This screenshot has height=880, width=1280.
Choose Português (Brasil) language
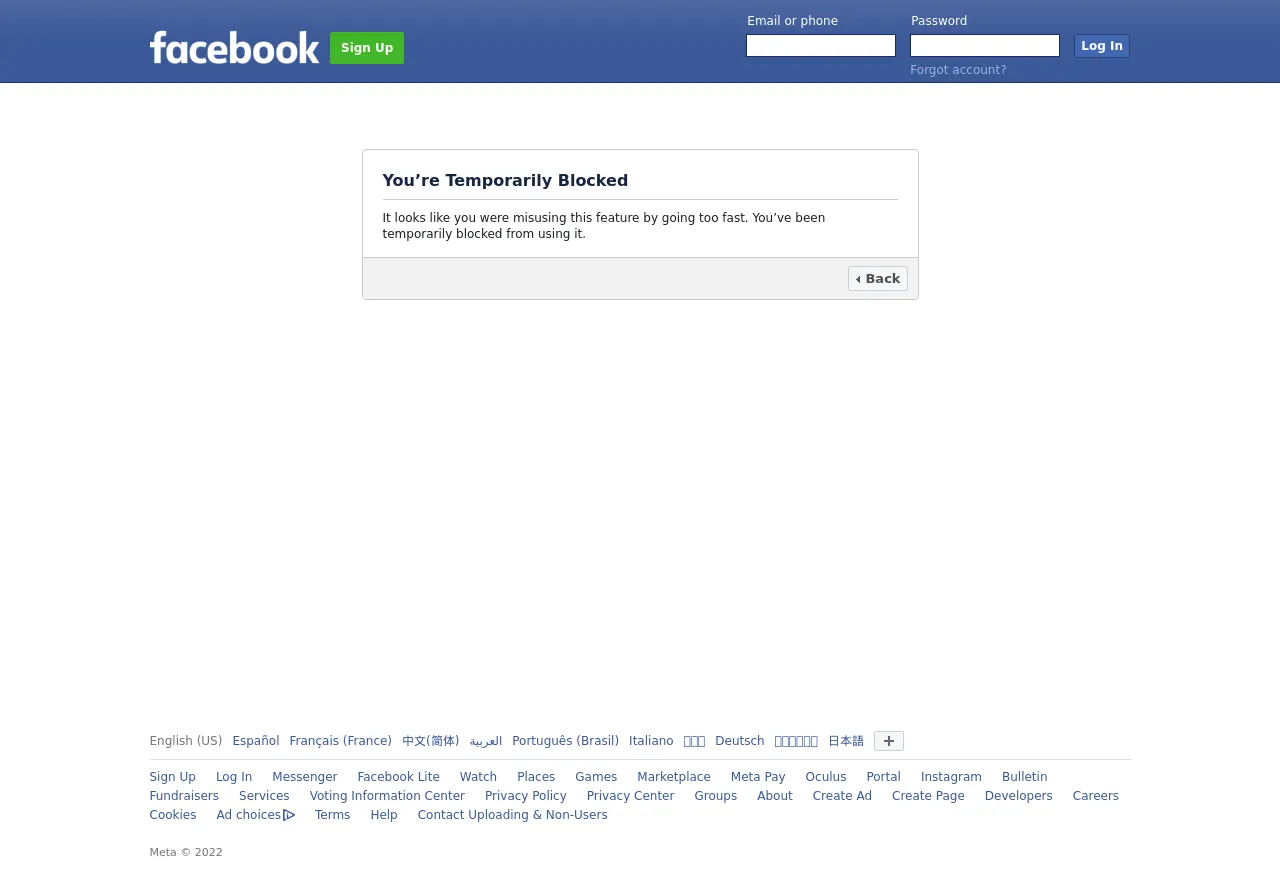click(x=566, y=741)
